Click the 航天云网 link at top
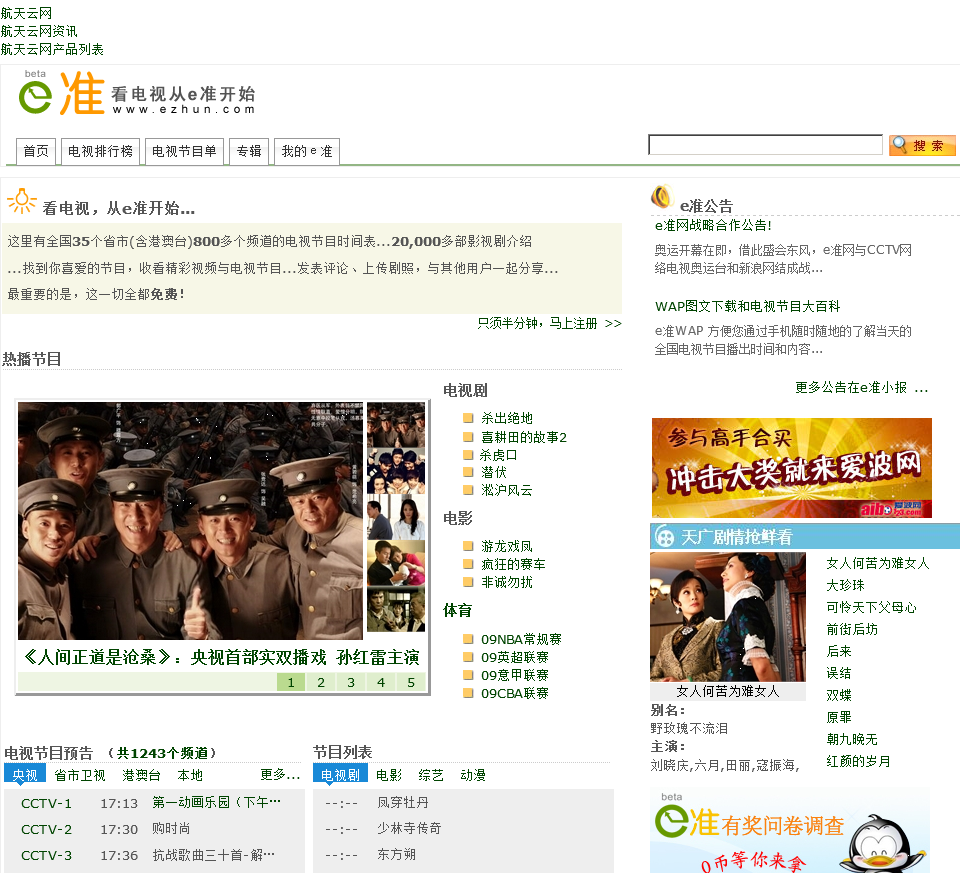 (x=26, y=13)
